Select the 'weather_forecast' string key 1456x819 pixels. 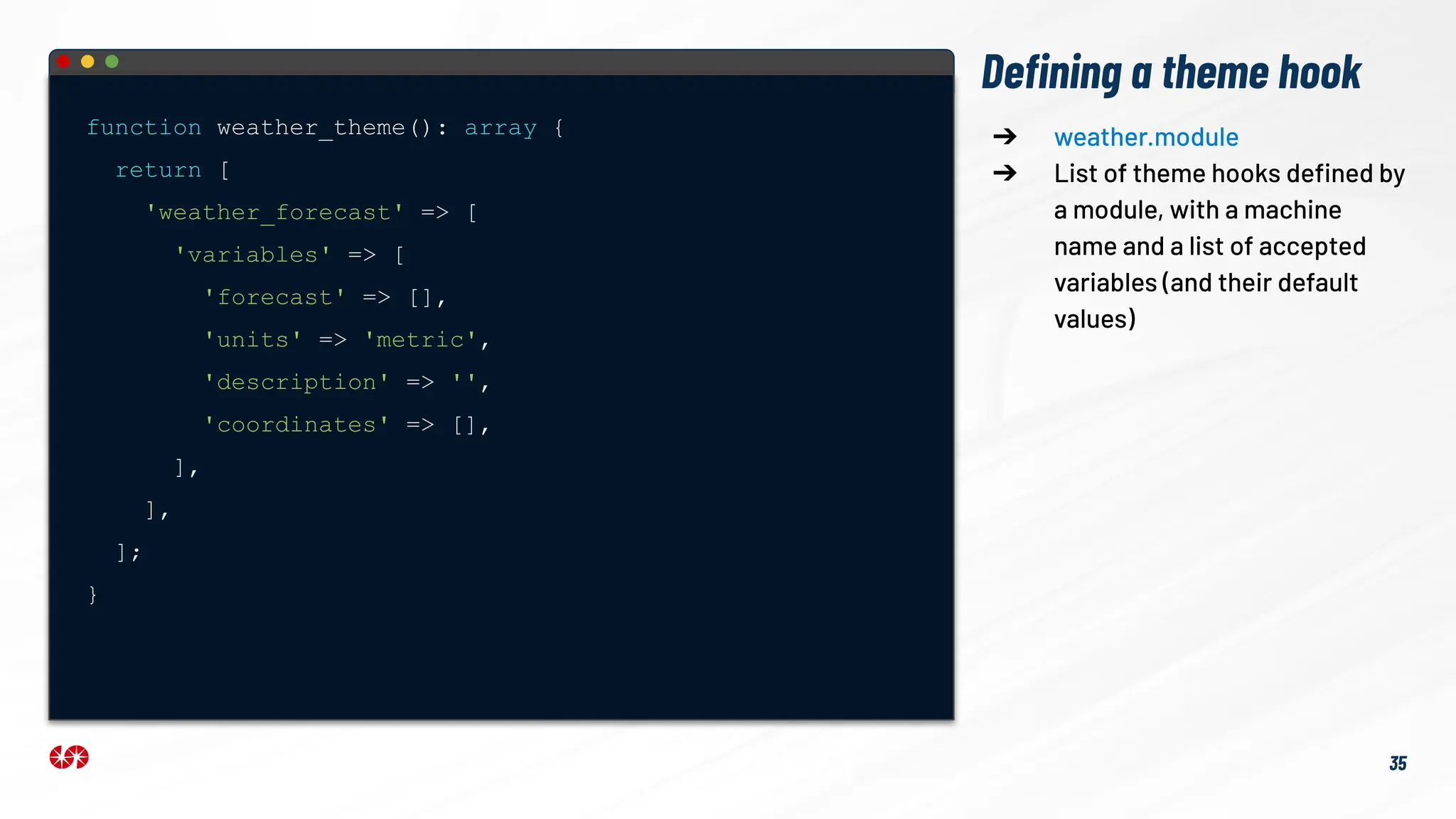274,213
